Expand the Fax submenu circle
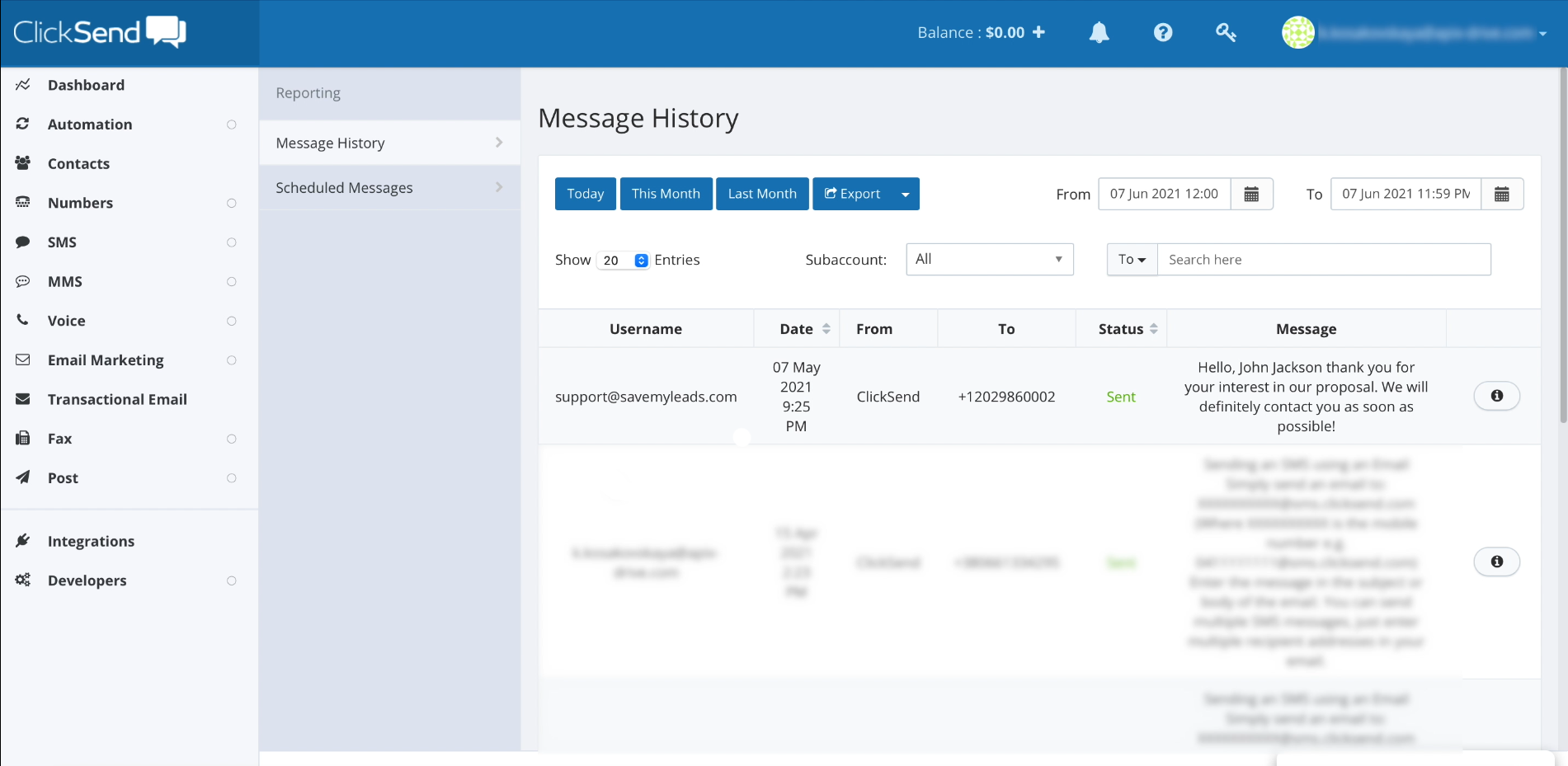1568x766 pixels. (x=232, y=439)
